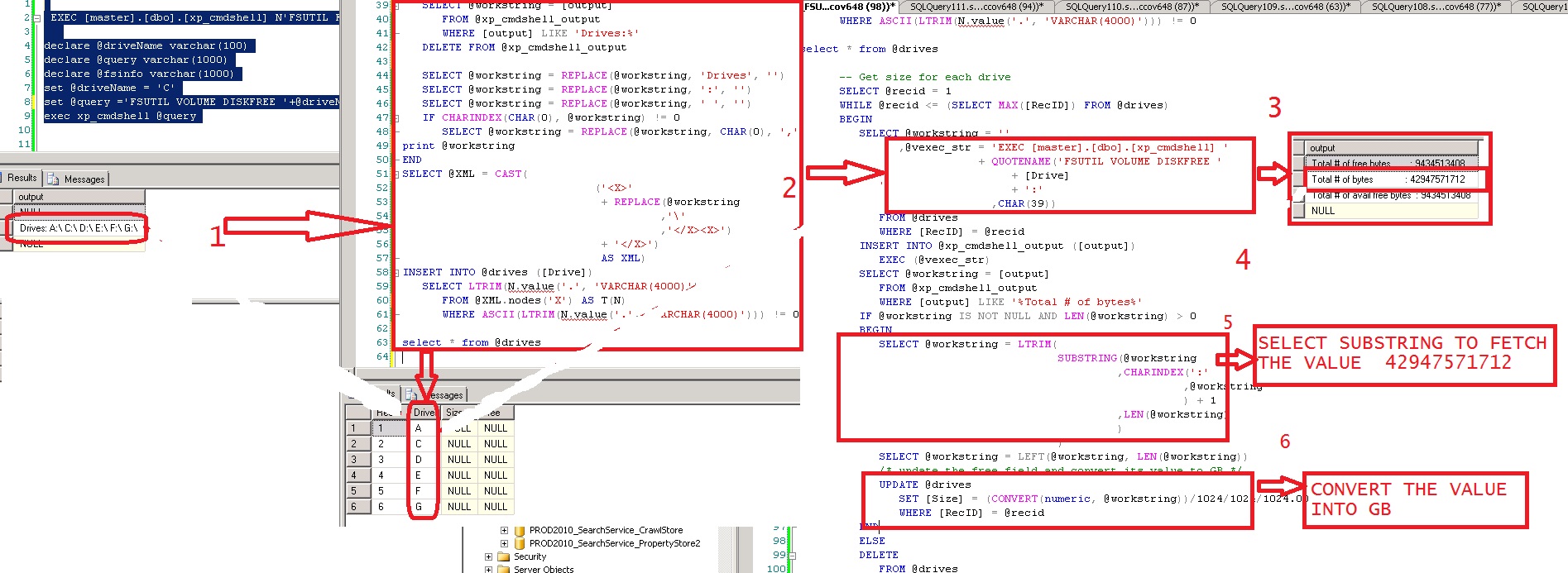Click the PROD2010_SearchService_PropertyStore2 database icon
The width and height of the screenshot is (1568, 573).
520,544
